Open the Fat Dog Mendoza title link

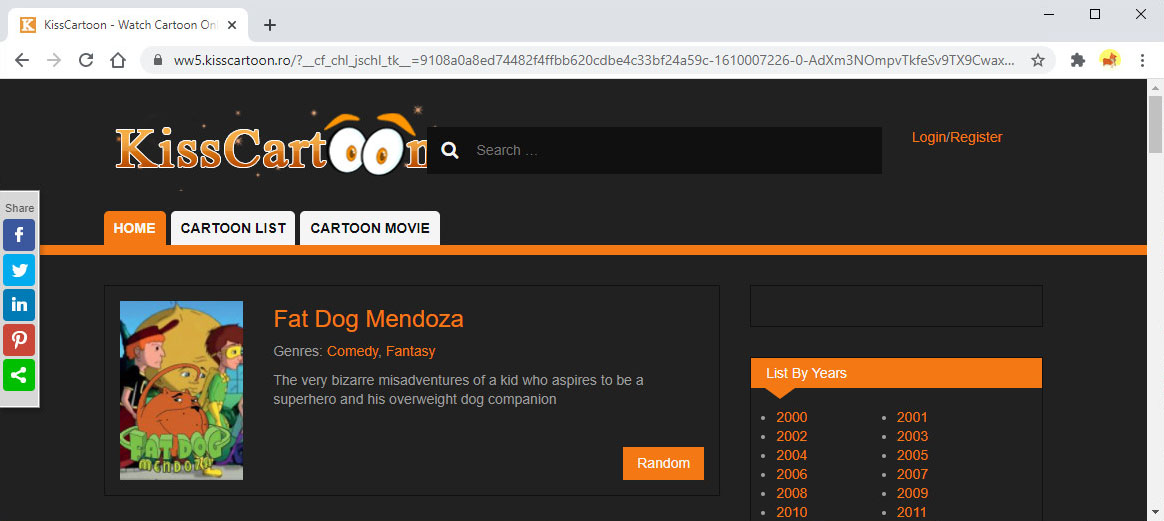click(x=368, y=319)
